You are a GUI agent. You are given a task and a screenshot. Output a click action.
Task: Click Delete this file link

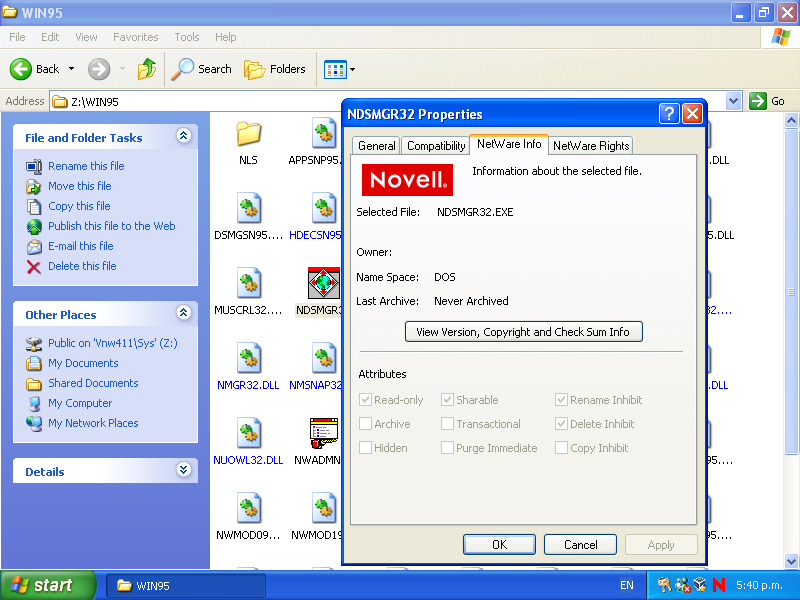click(x=82, y=266)
